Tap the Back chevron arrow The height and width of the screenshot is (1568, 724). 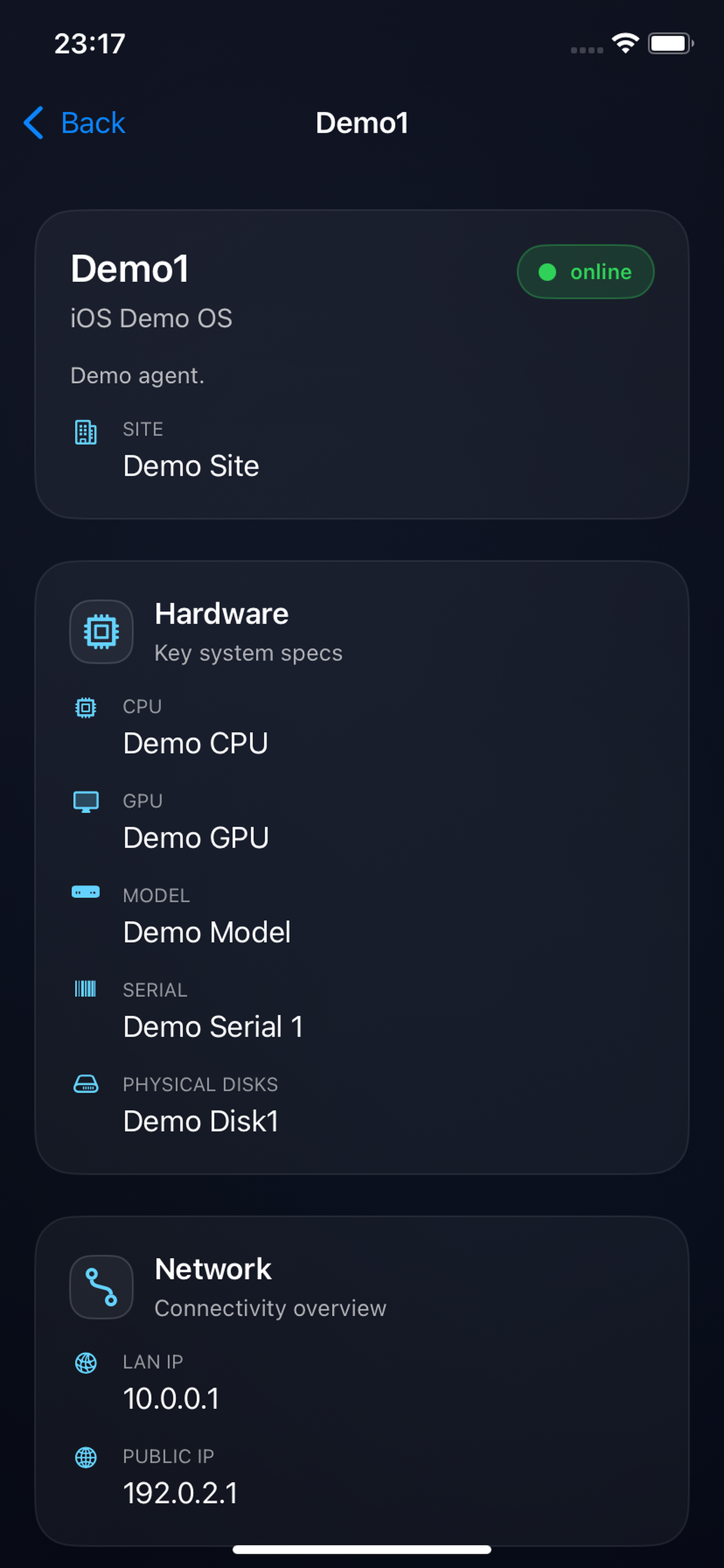33,123
